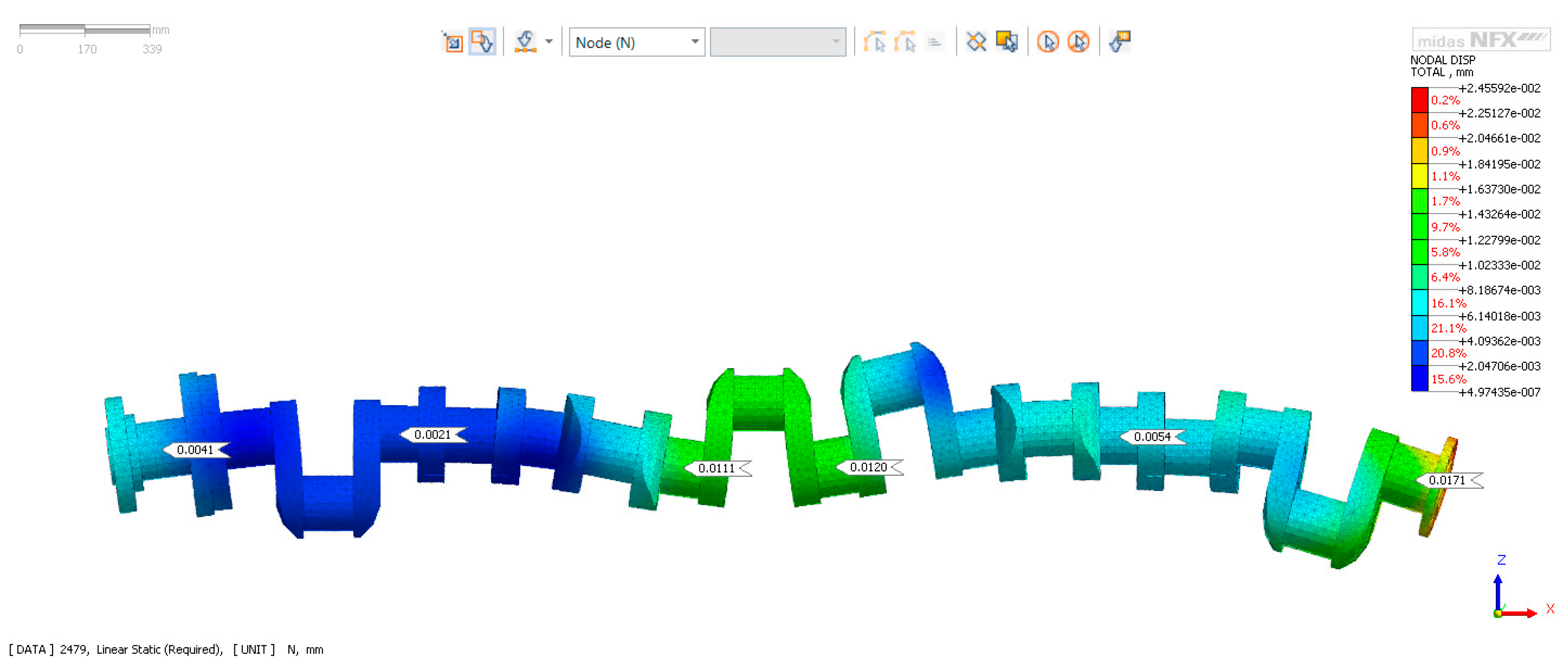The image size is (1568, 664).
Task: Click the first polyline select icon
Action: point(875,42)
